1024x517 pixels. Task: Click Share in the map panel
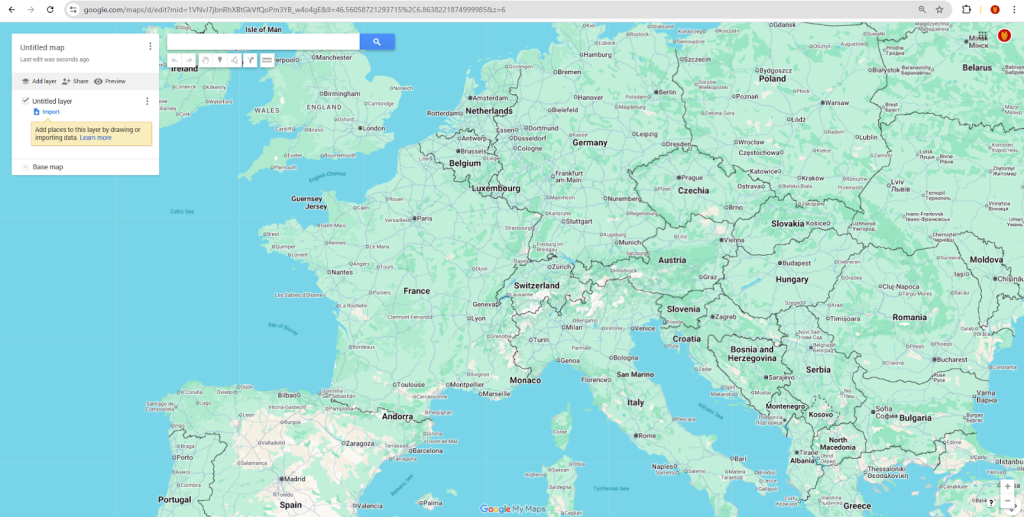pos(75,81)
